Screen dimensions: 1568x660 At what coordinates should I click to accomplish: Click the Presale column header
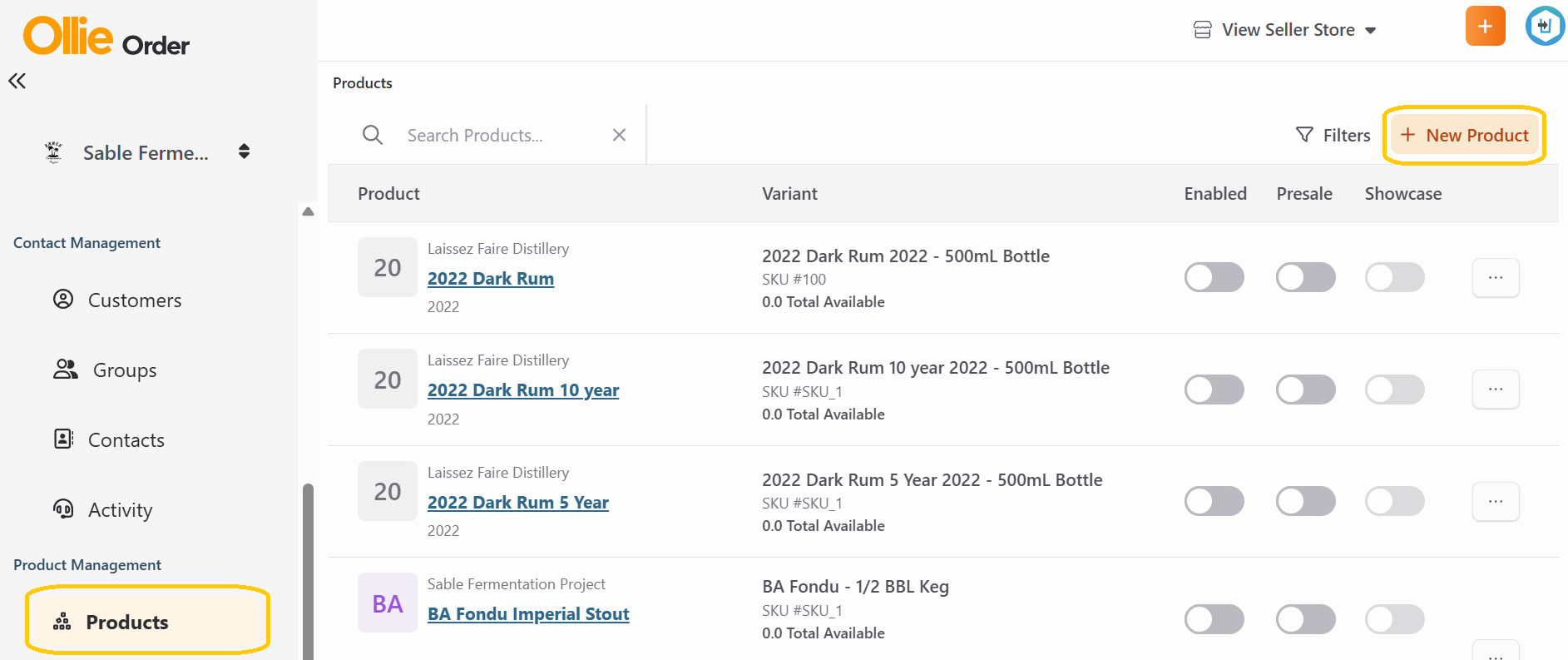(1304, 193)
